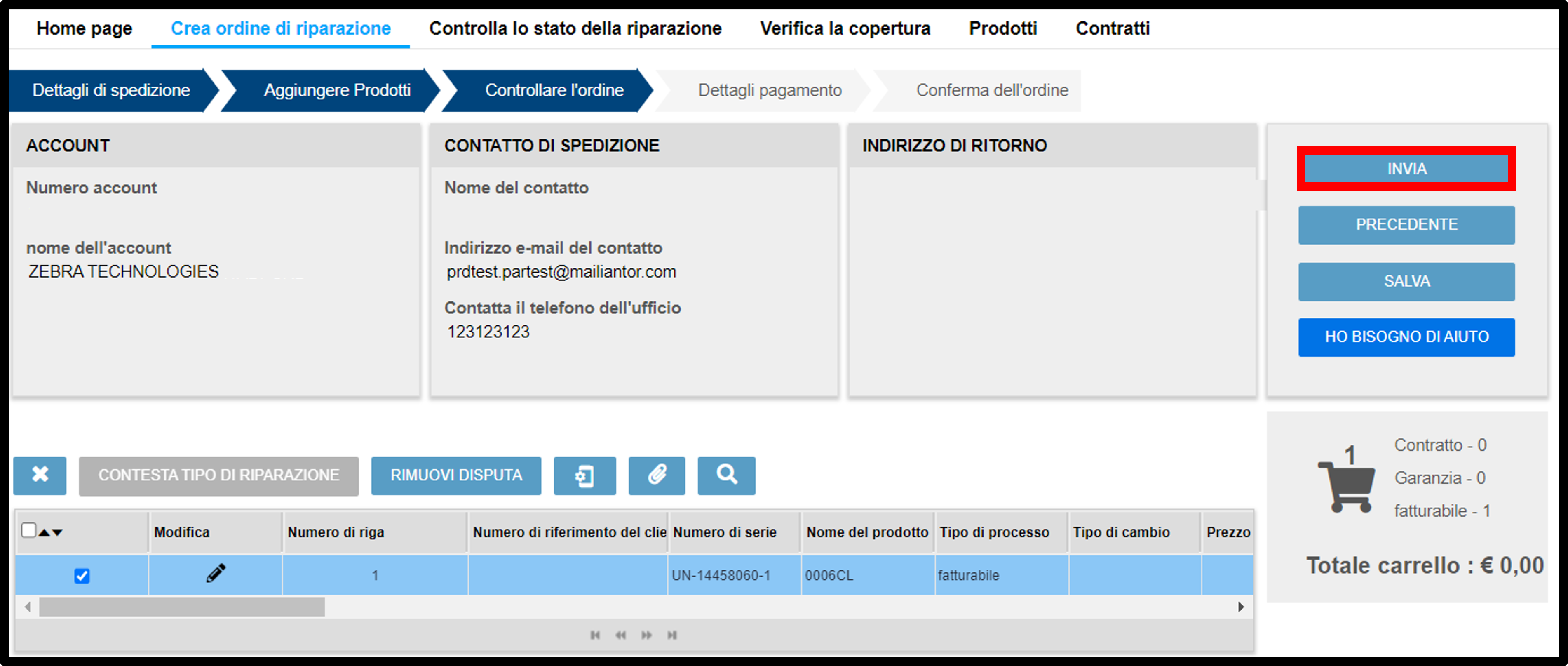Click the Garanzia - 0 cart line
Image resolution: width=1568 pixels, height=666 pixels.
(x=1439, y=478)
